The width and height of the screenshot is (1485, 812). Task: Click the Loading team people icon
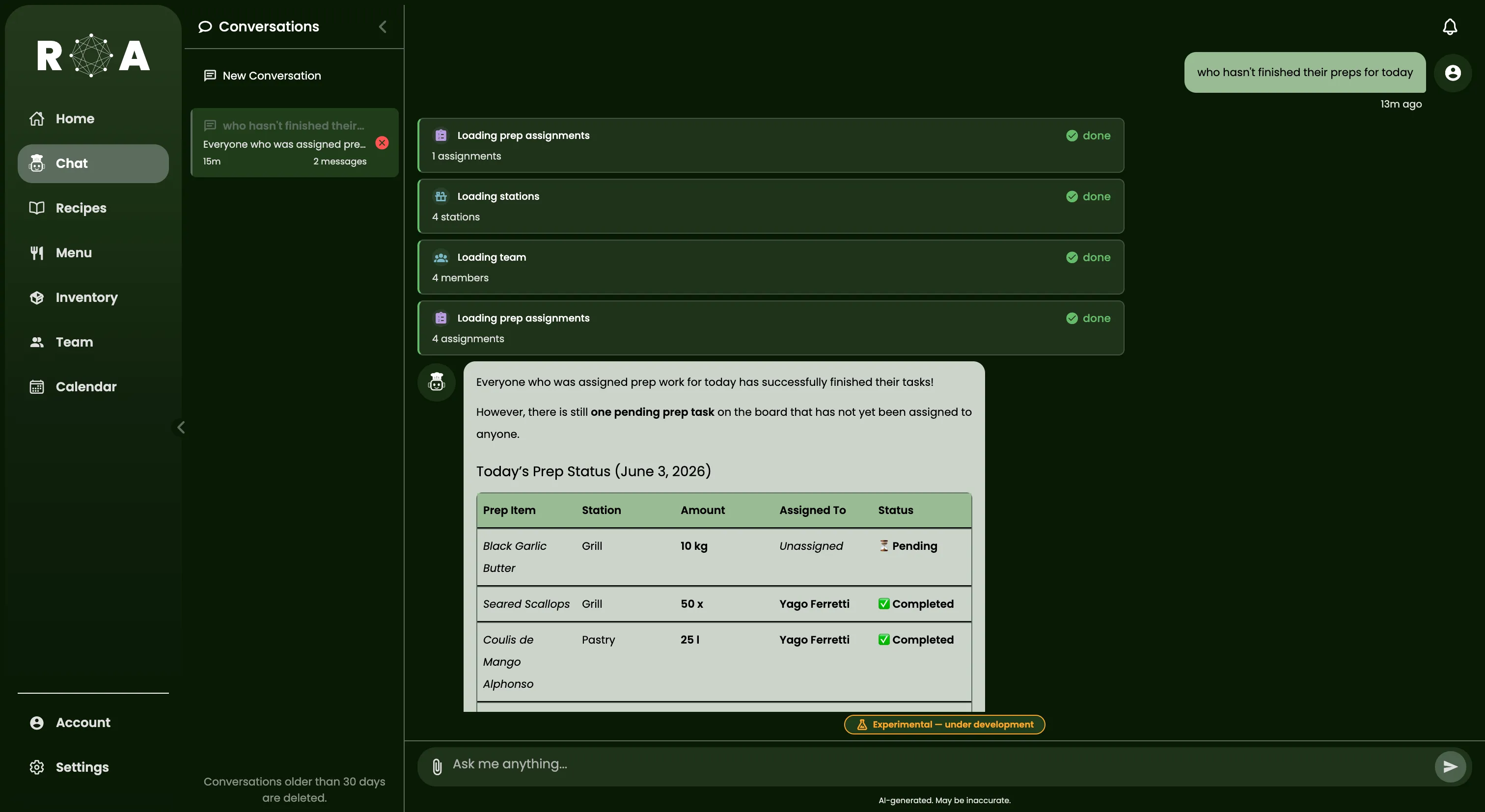[441, 257]
